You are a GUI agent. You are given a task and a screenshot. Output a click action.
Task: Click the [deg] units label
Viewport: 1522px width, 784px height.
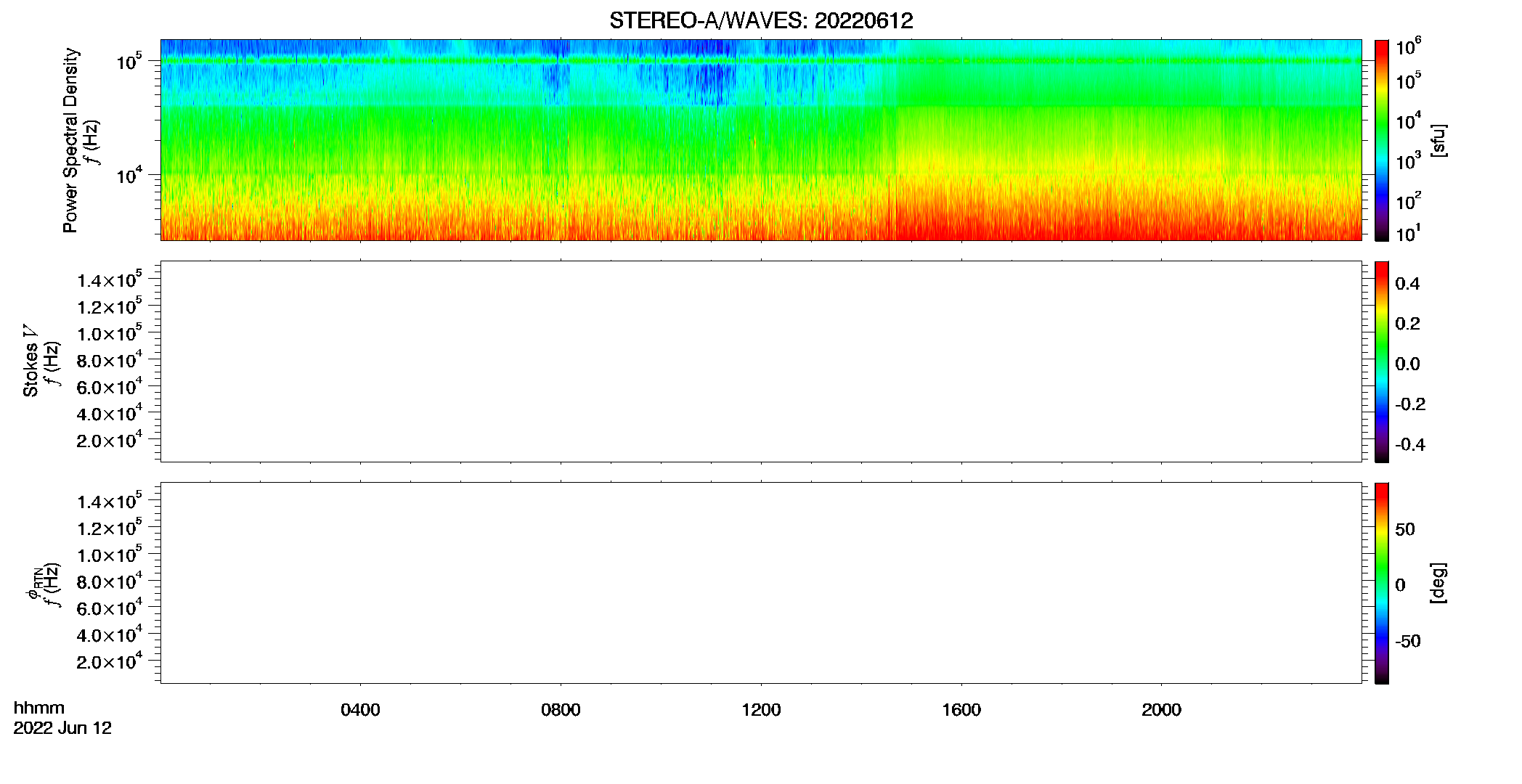pos(1438,583)
